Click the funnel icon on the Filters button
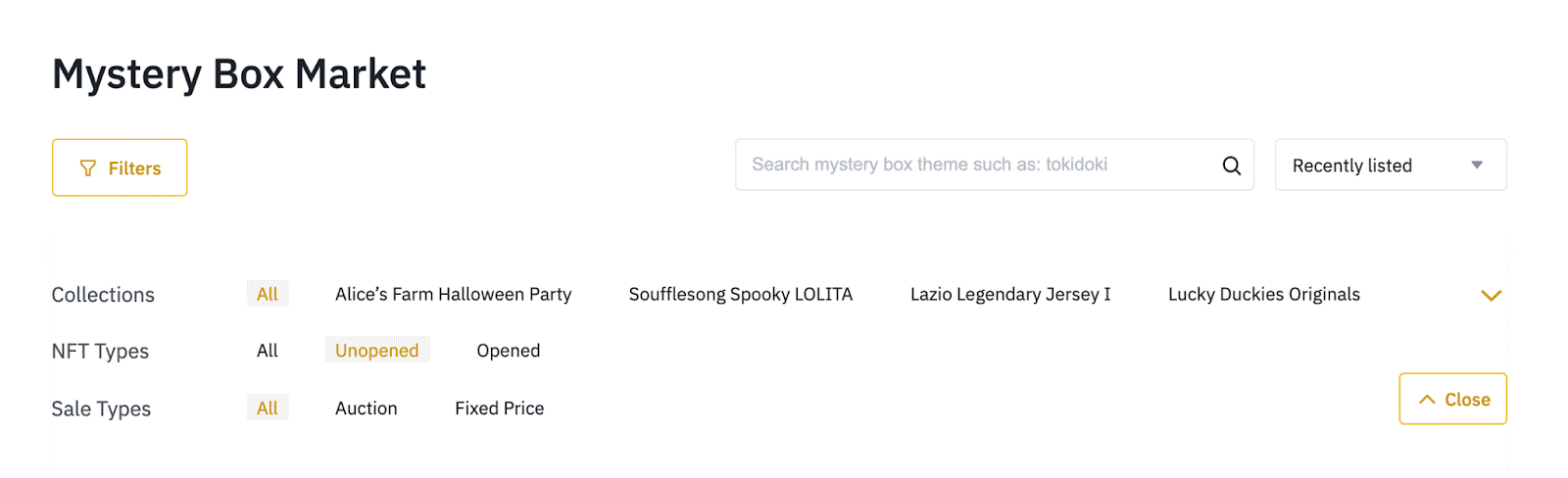The height and width of the screenshot is (478, 1568). (88, 168)
